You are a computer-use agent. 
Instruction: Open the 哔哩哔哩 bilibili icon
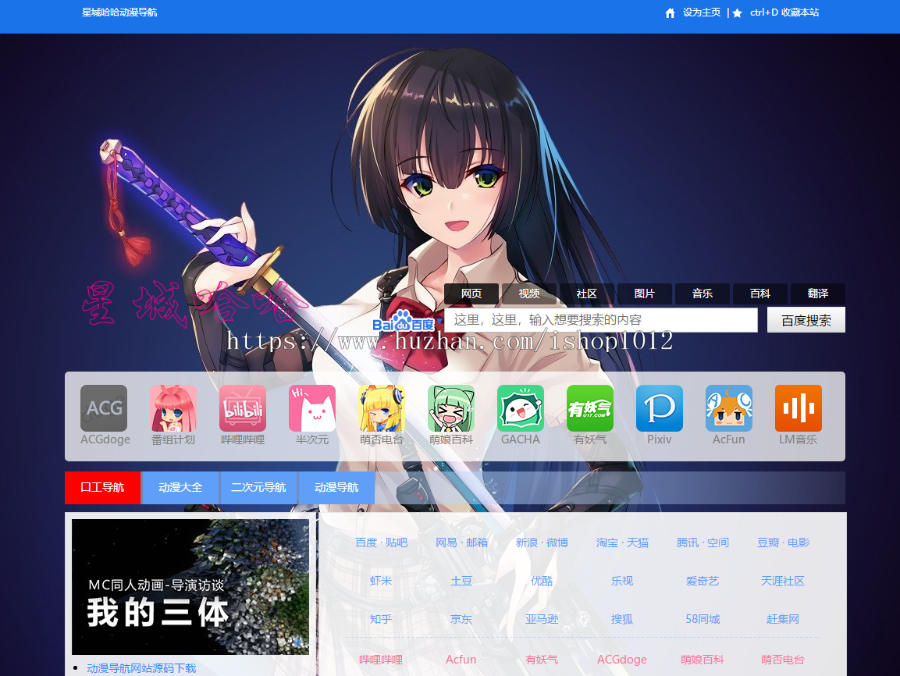point(243,408)
